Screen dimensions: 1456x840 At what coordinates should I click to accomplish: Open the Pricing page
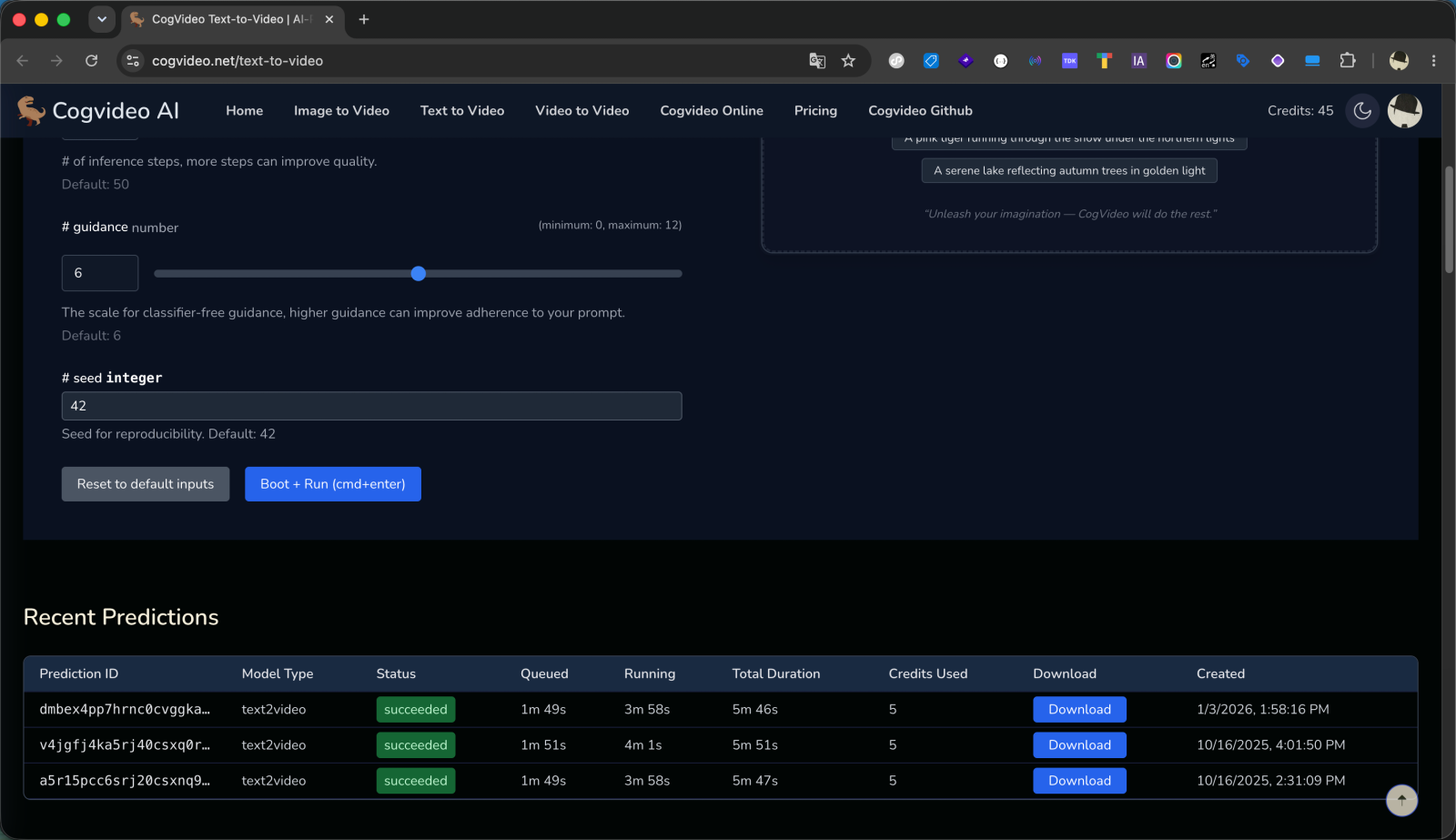(815, 111)
